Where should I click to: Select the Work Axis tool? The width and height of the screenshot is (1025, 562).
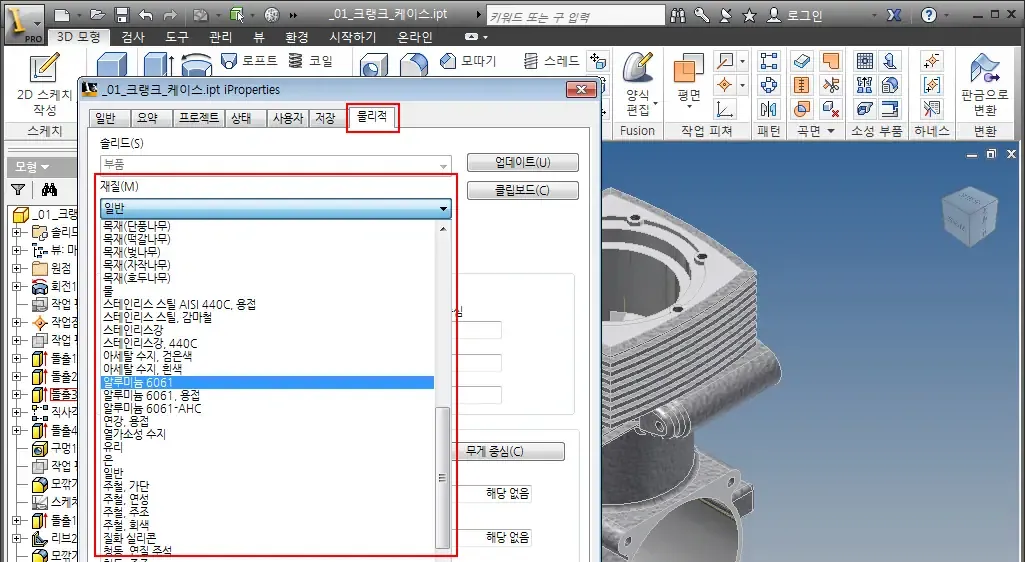click(725, 61)
